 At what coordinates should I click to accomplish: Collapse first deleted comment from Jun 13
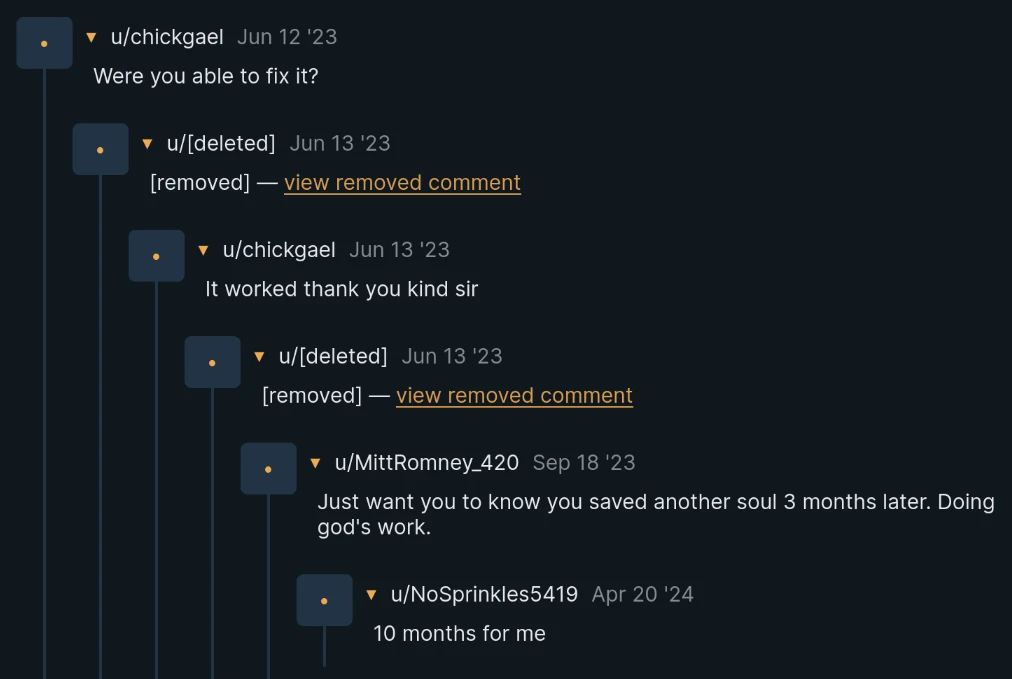[147, 144]
